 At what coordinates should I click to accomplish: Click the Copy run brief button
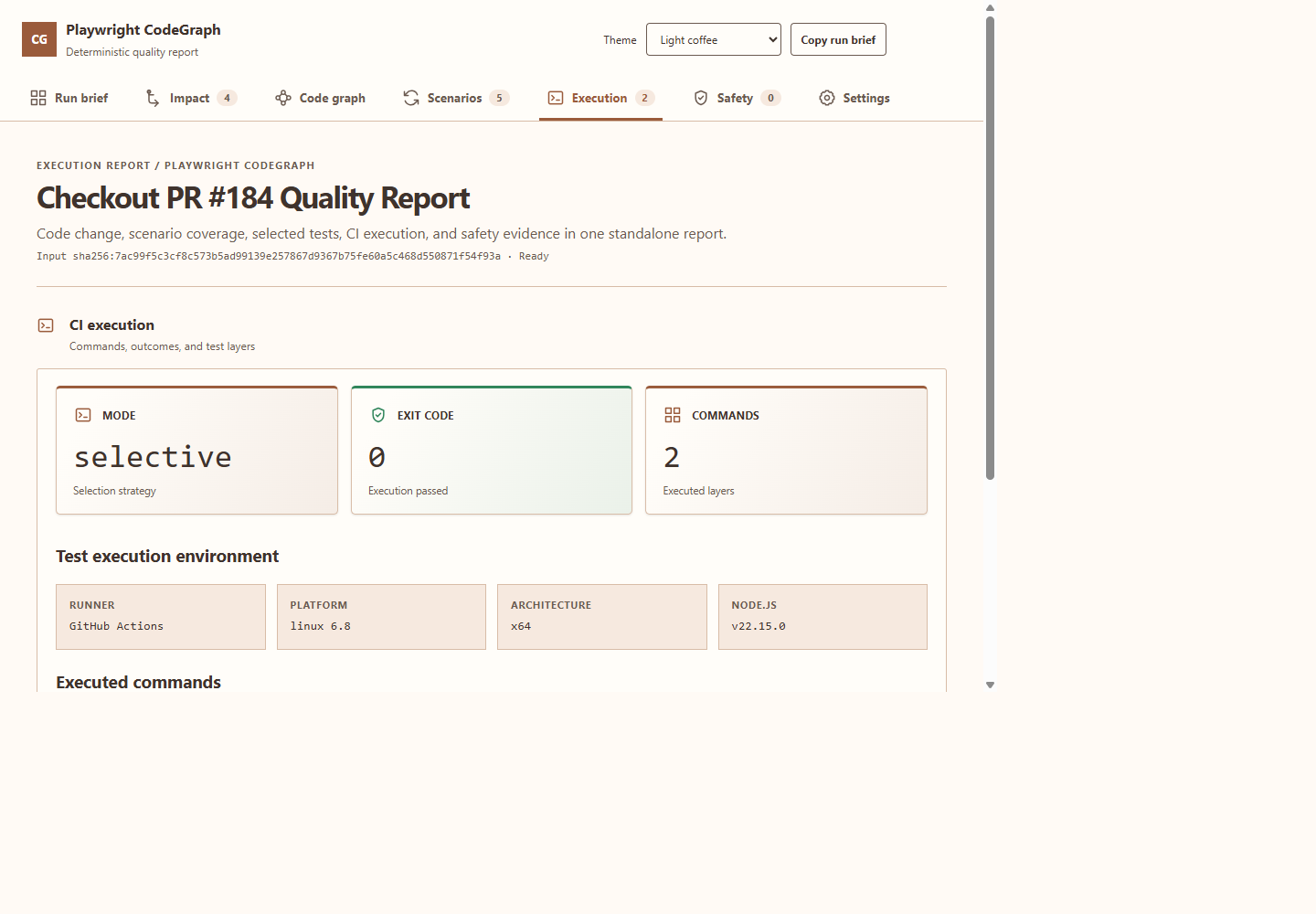point(838,39)
